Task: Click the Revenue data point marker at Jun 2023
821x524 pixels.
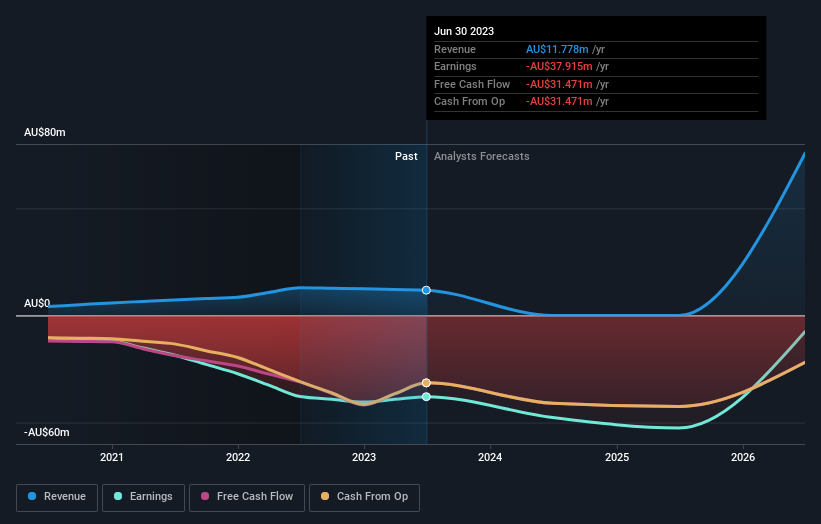Action: pos(426,290)
